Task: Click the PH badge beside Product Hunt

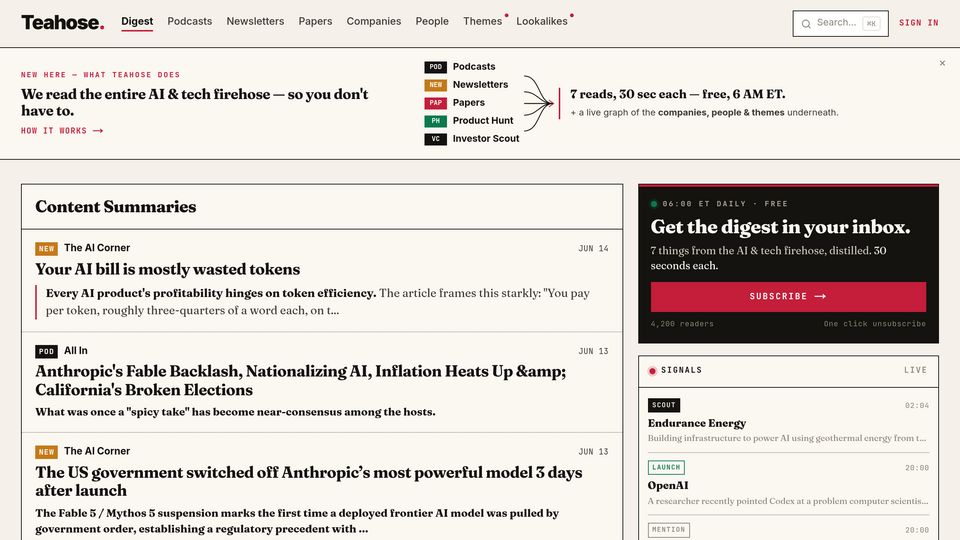Action: pyautogui.click(x=435, y=121)
